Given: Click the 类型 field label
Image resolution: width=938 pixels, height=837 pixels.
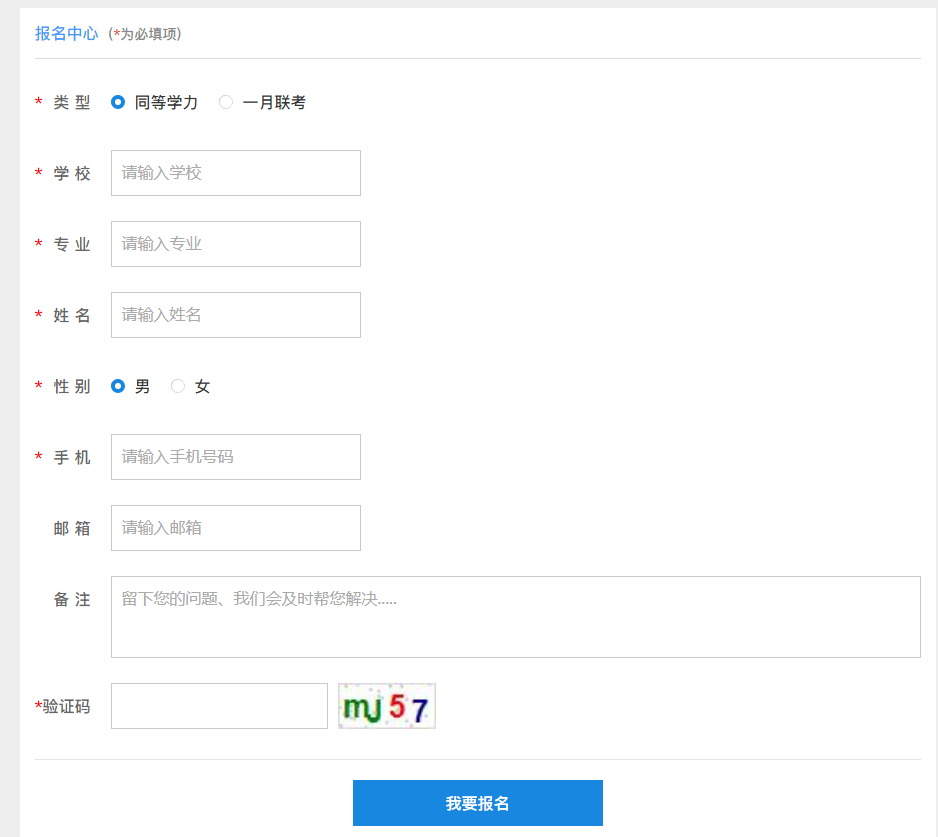Looking at the screenshot, I should [x=72, y=102].
